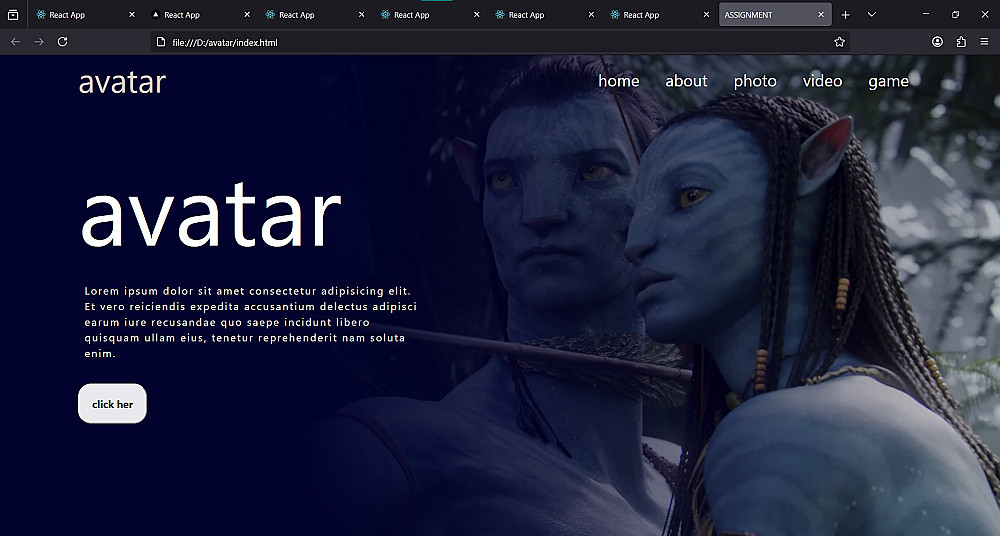This screenshot has height=536, width=1000.
Task: Open the photo nav link
Action: [755, 82]
